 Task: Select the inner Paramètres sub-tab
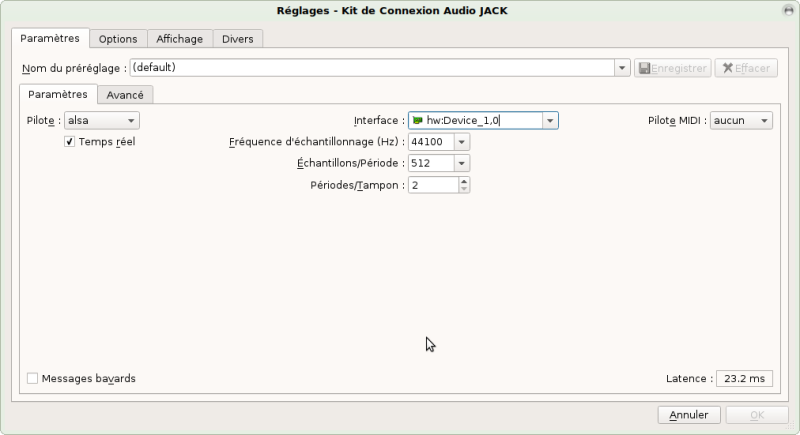58,94
